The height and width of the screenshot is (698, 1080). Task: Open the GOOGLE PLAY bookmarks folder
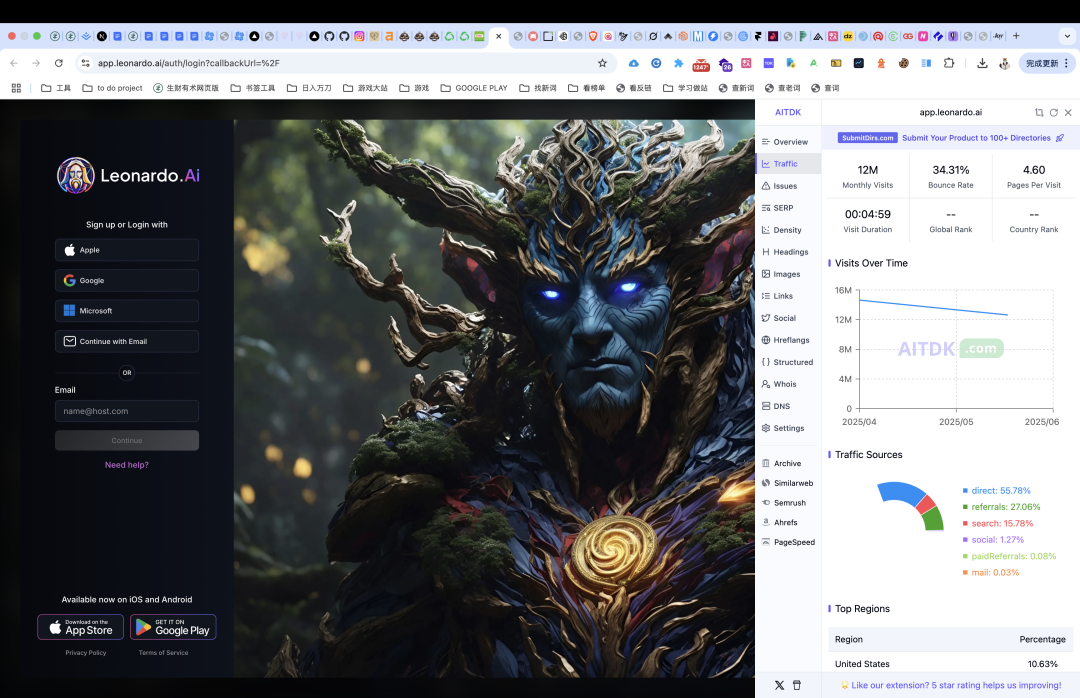[474, 88]
